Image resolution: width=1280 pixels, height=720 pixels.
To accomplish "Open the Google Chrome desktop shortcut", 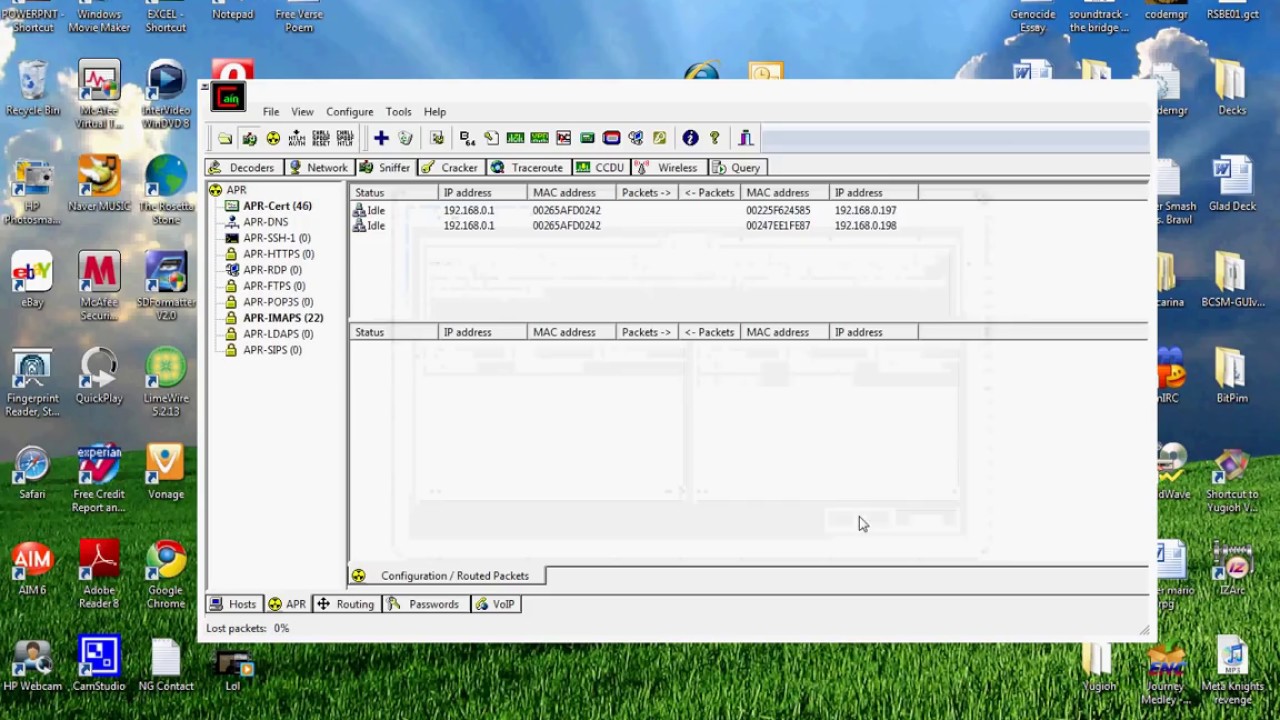I will (x=166, y=575).
